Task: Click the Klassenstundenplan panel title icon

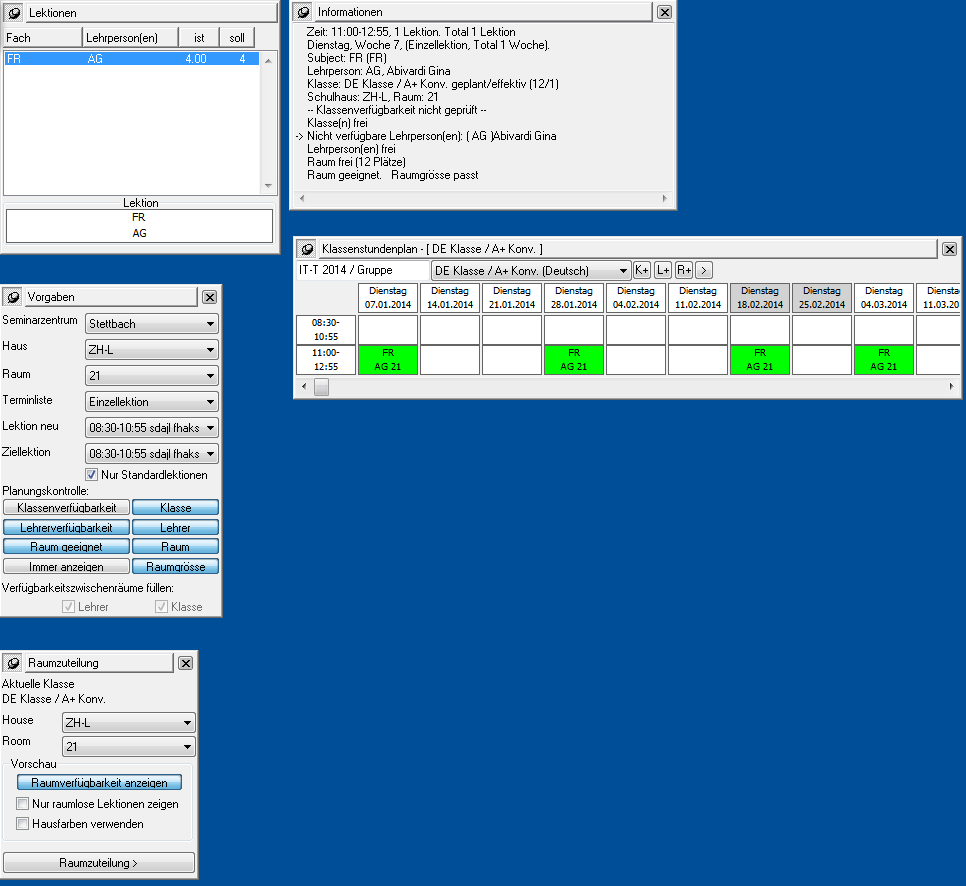Action: (x=307, y=248)
